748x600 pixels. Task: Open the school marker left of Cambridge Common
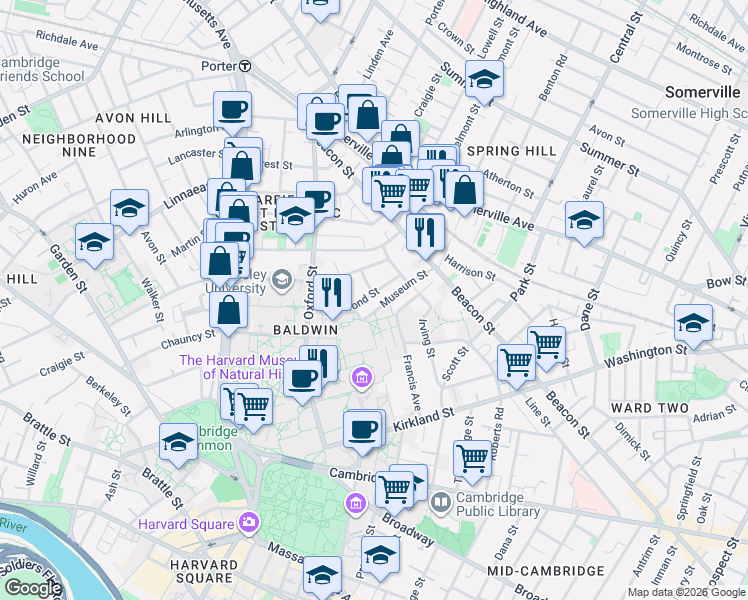[178, 442]
